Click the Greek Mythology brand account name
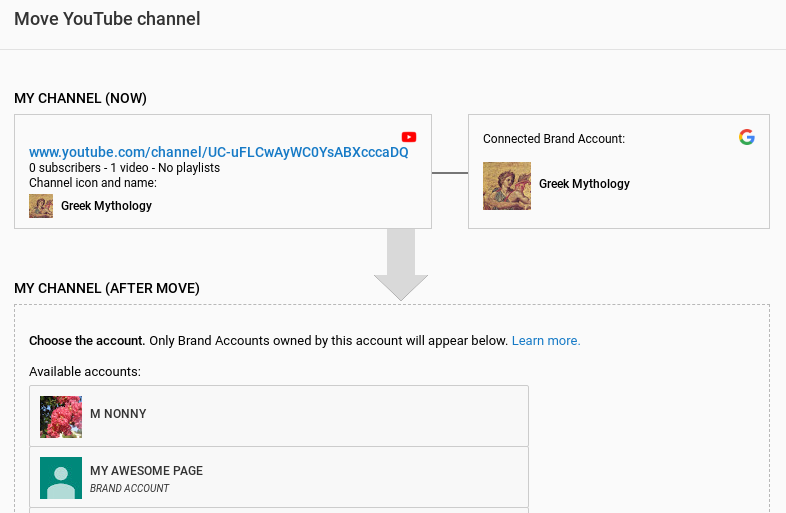 [584, 184]
